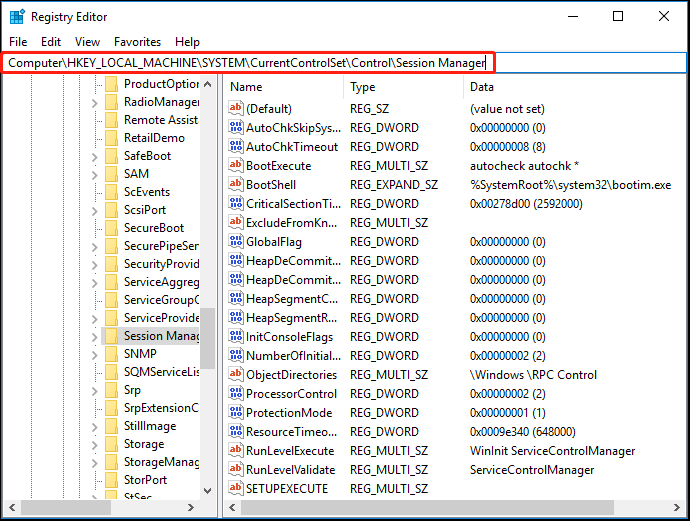Select the SETUPEXECUTE string icon
Image resolution: width=690 pixels, height=521 pixels.
(236, 488)
